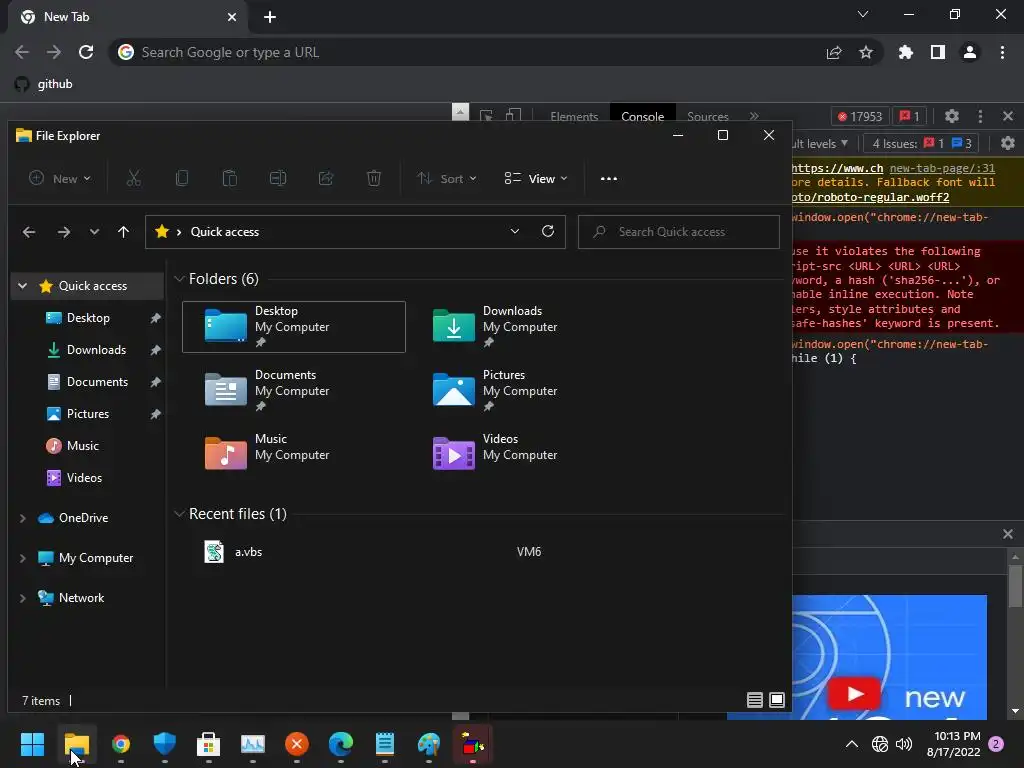Open the roboto-regular.woff2 link in console
The width and height of the screenshot is (1024, 768).
[x=871, y=197]
